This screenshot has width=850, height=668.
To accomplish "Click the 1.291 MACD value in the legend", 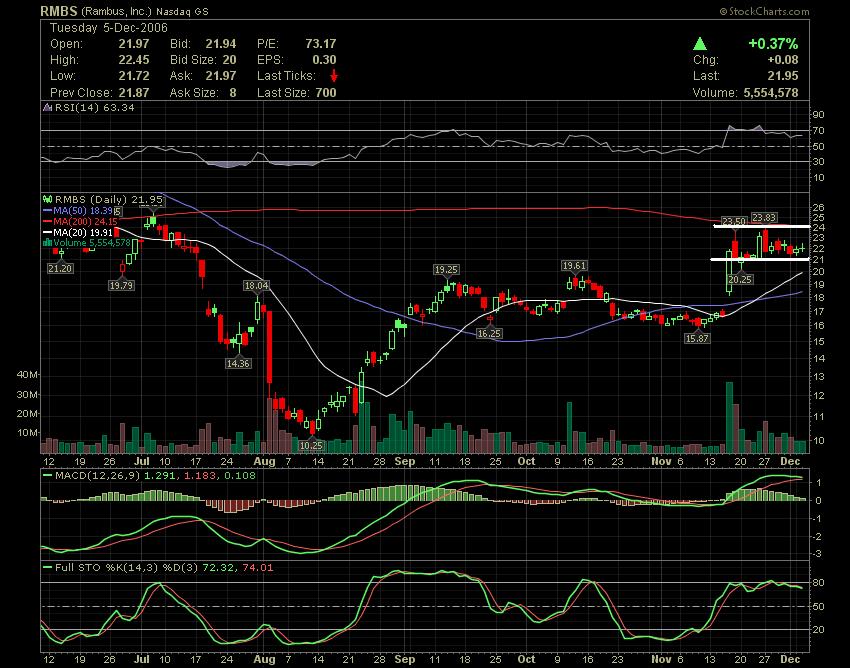I will (160, 476).
